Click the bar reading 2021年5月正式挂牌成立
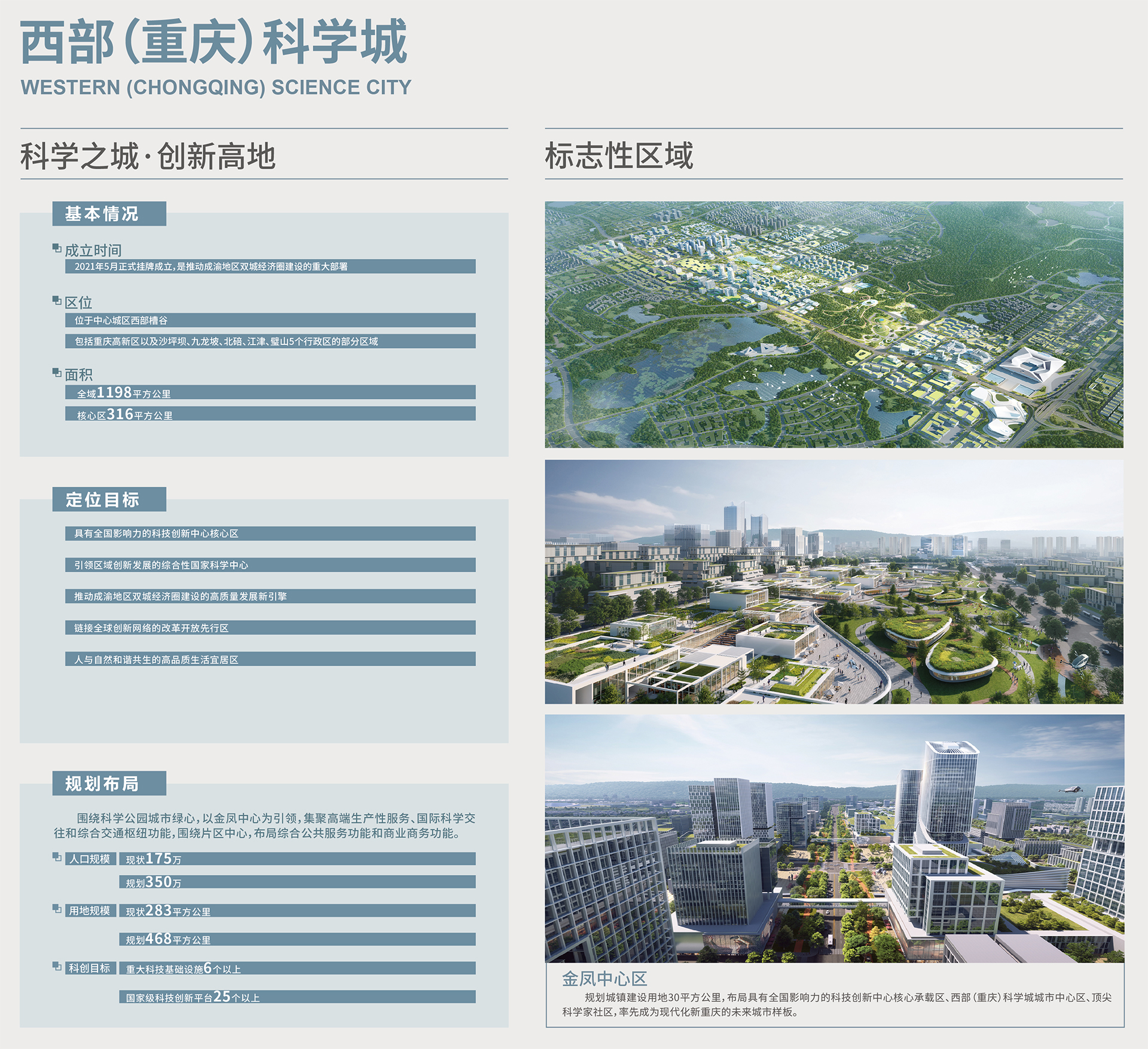Image resolution: width=1148 pixels, height=1049 pixels. (x=270, y=266)
